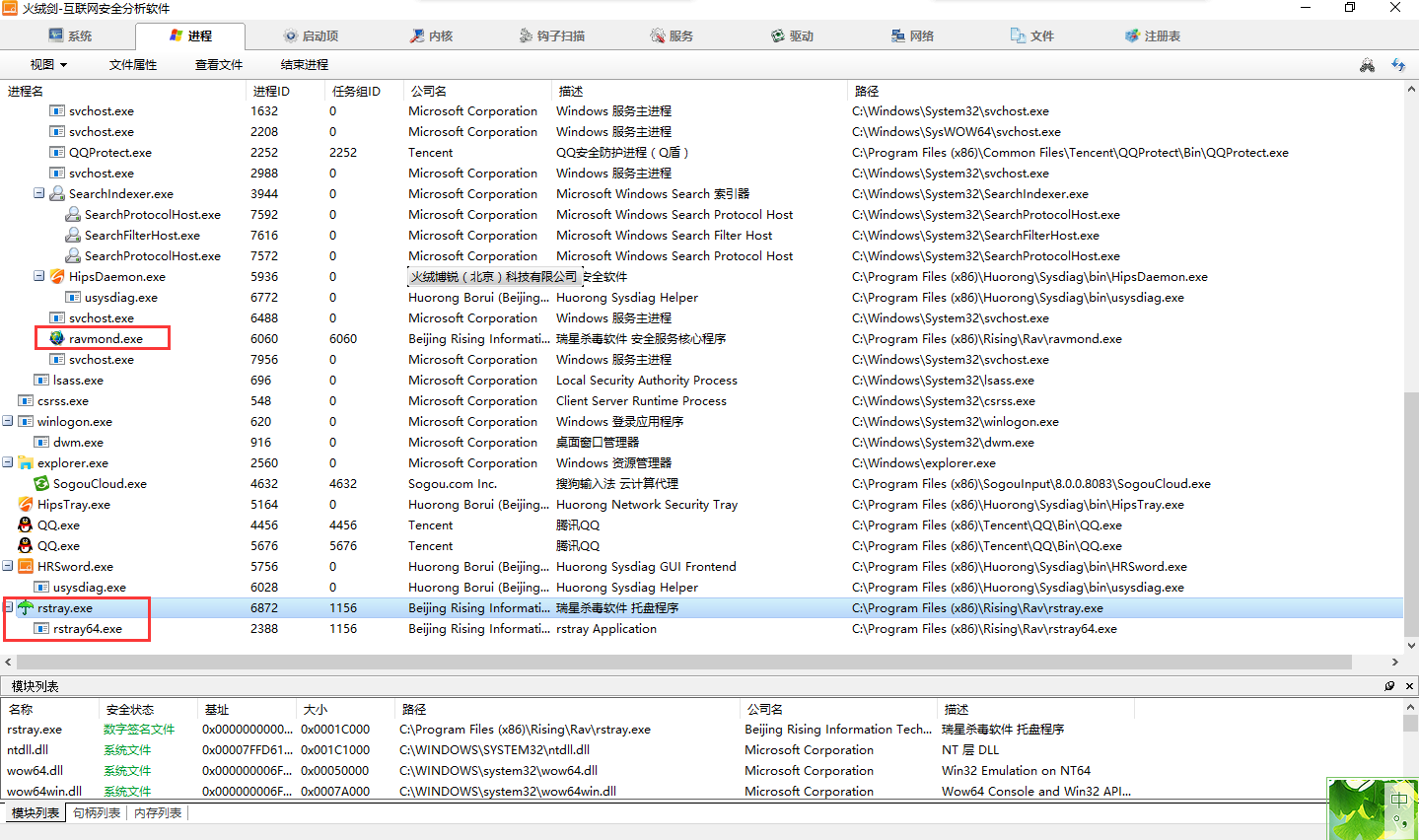Viewport: 1419px width, 840px height.
Task: Click the 文件属性 toolbar button
Action: [133, 65]
